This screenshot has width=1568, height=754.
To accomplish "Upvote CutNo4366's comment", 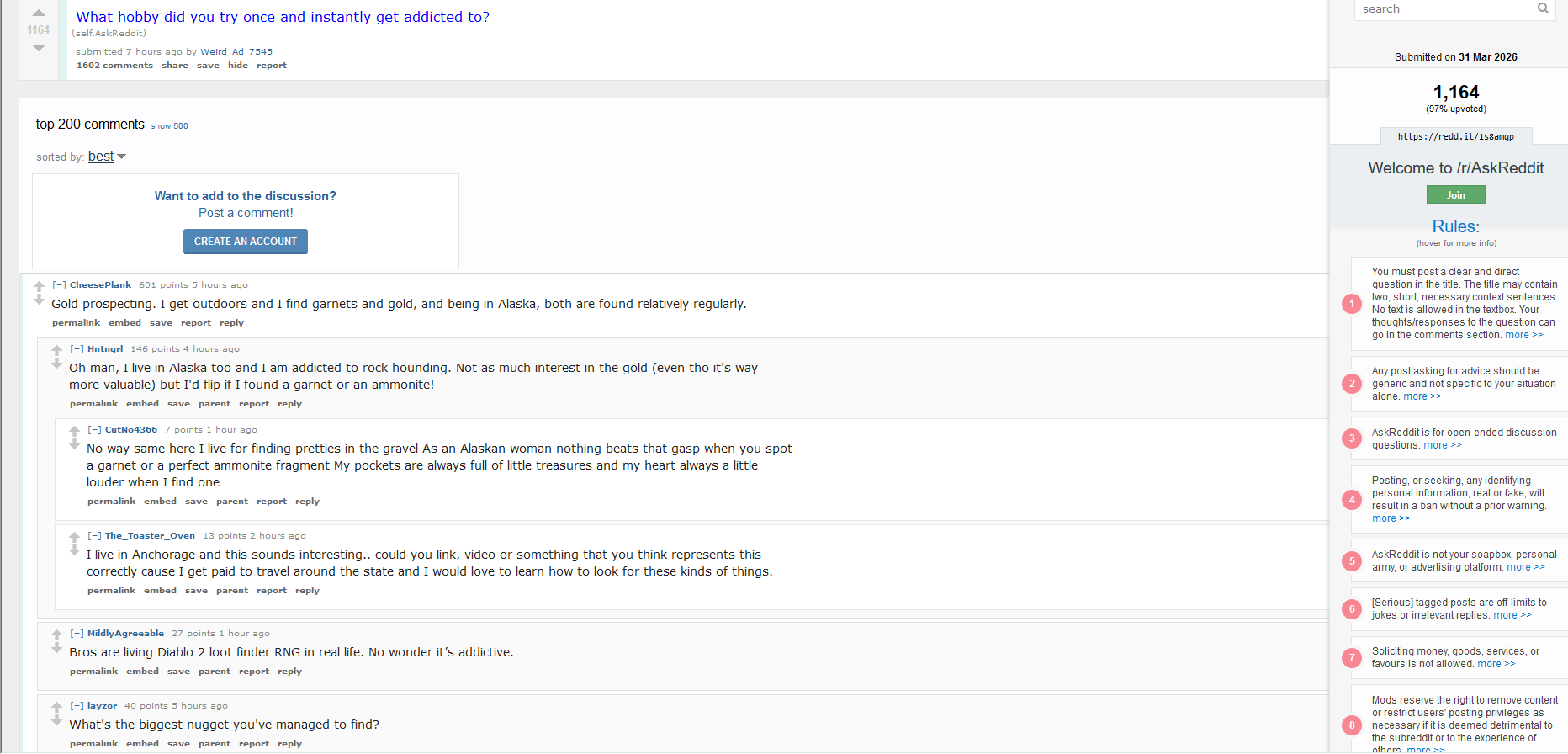I will [x=74, y=431].
